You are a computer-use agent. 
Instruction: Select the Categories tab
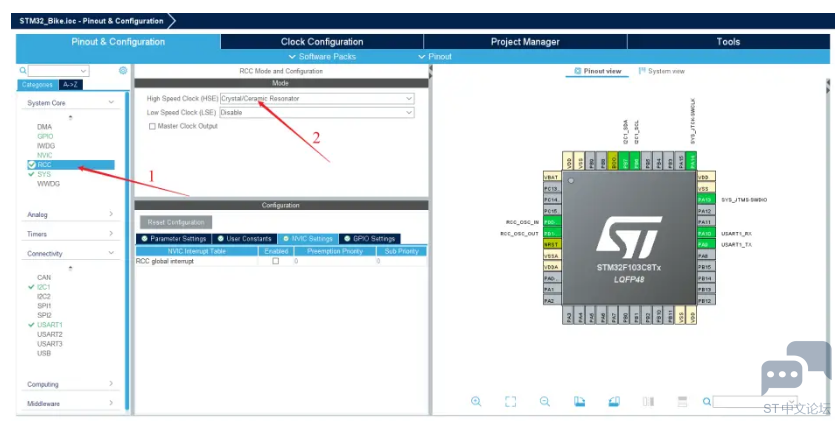pyautogui.click(x=38, y=85)
